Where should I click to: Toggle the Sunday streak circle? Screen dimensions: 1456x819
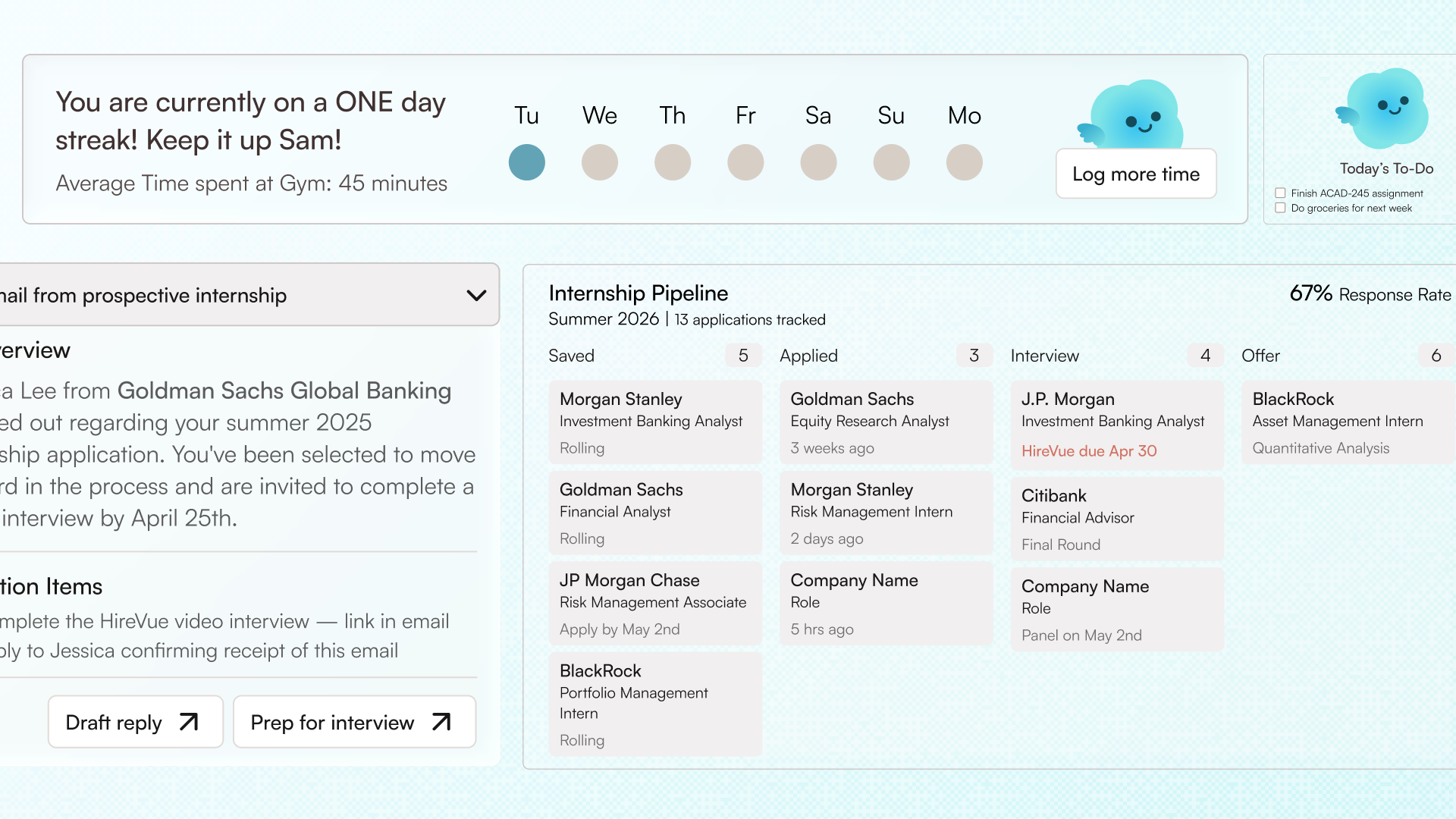[891, 162]
